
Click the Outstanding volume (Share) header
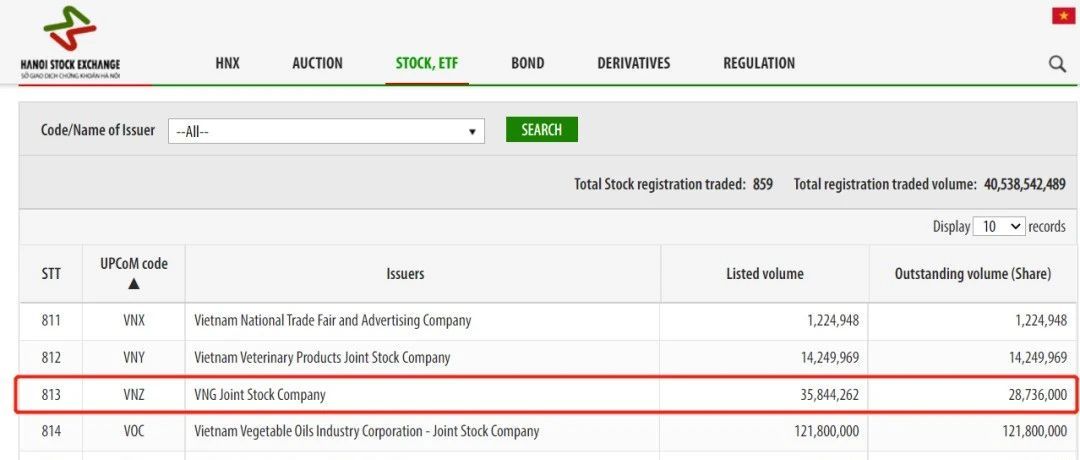coord(972,274)
